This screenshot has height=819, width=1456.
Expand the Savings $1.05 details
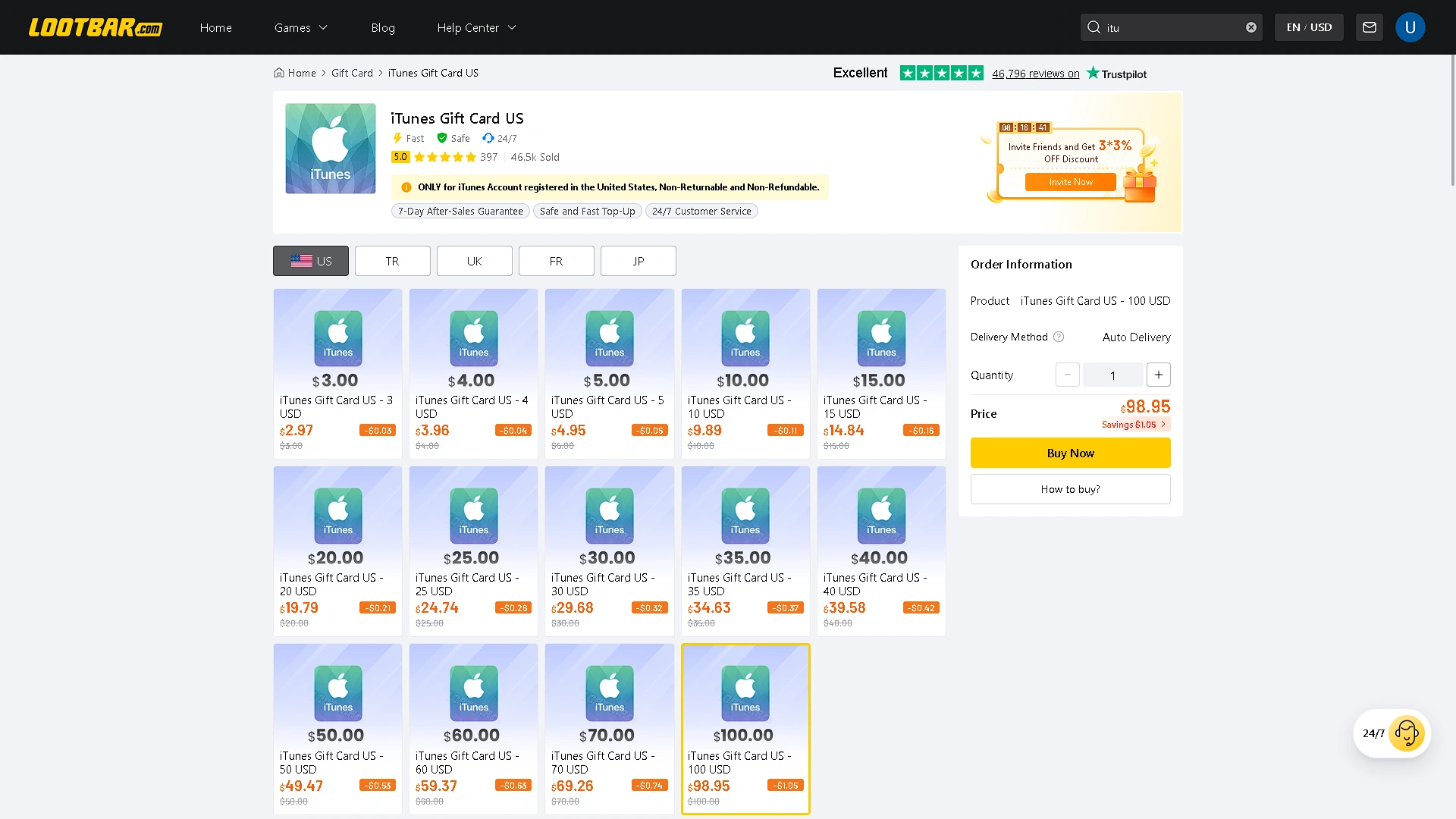pyautogui.click(x=1135, y=424)
